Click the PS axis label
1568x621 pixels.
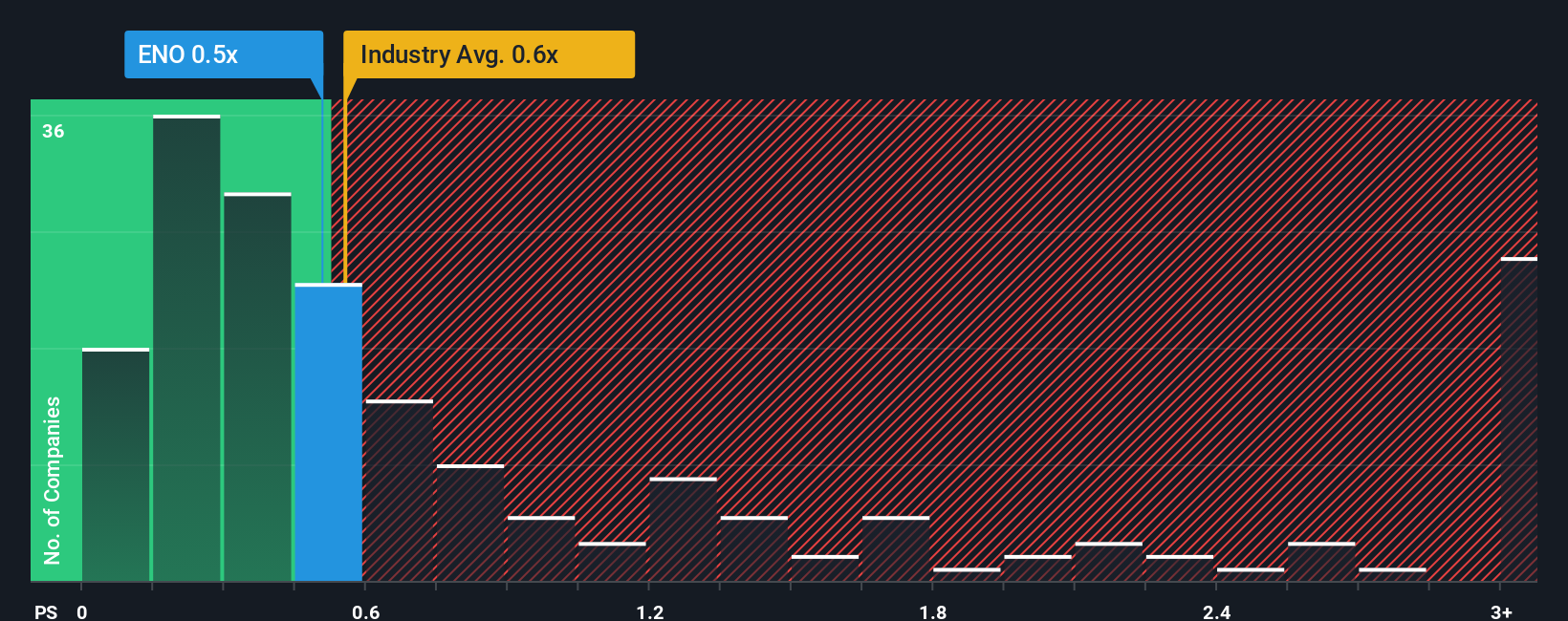46,611
